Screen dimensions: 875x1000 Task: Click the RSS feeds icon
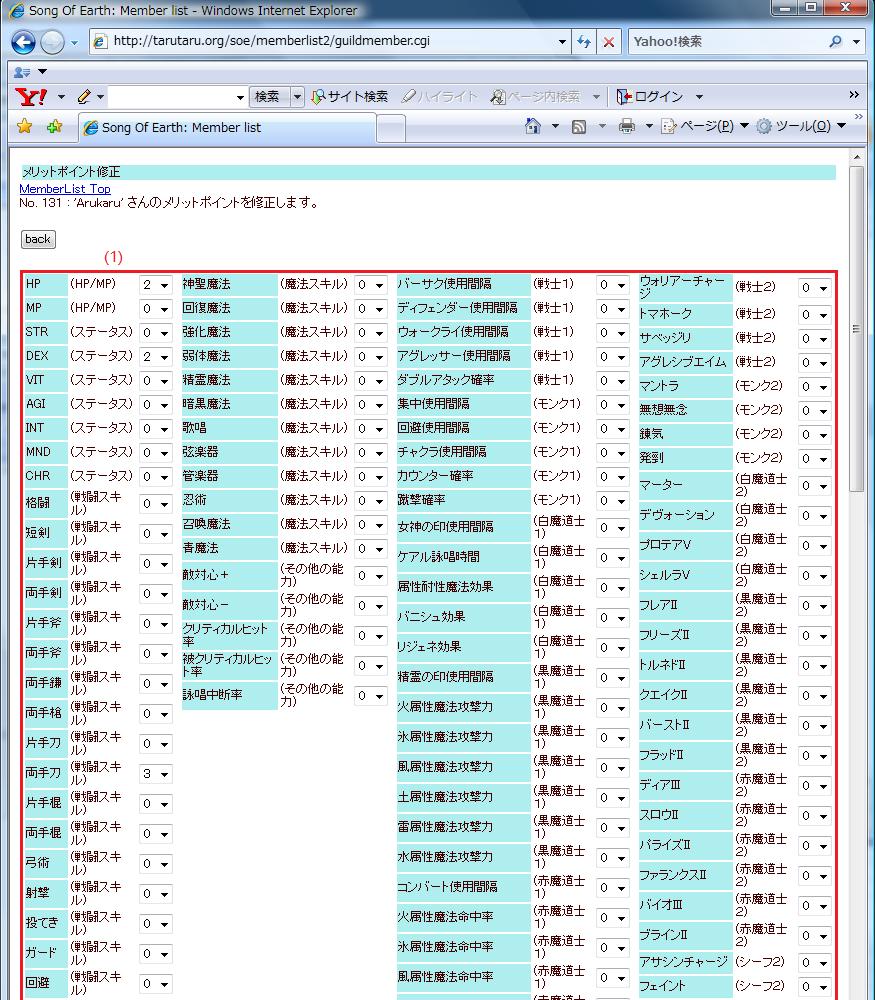point(579,126)
